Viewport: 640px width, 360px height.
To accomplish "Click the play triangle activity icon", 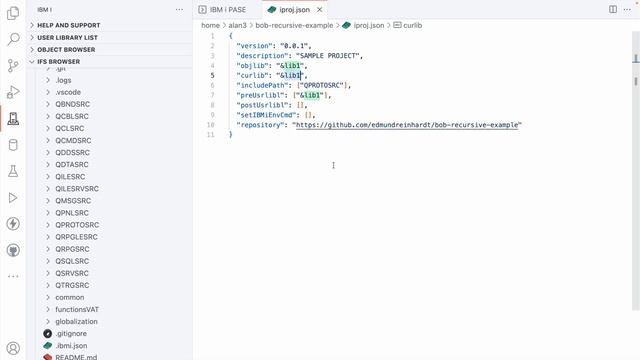I will click(13, 198).
